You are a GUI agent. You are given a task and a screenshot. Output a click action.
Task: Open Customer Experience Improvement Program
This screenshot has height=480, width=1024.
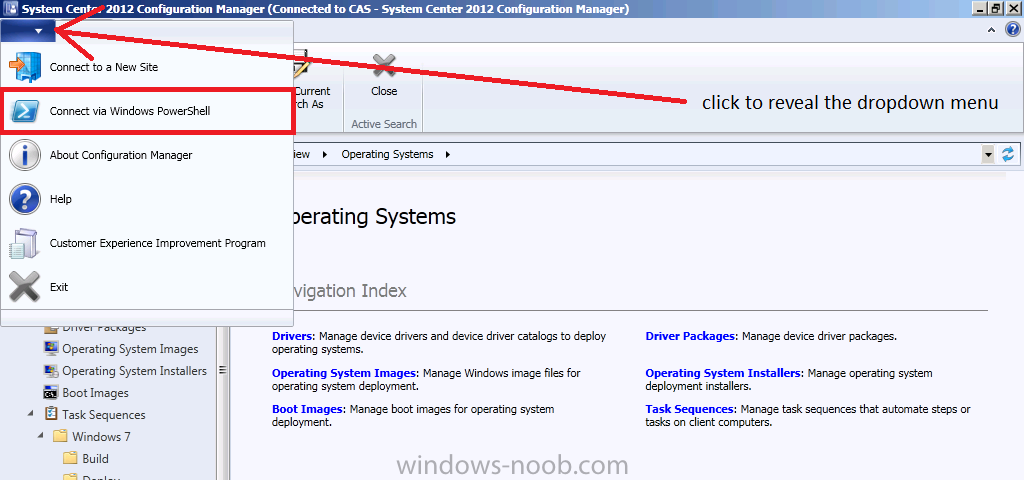157,243
